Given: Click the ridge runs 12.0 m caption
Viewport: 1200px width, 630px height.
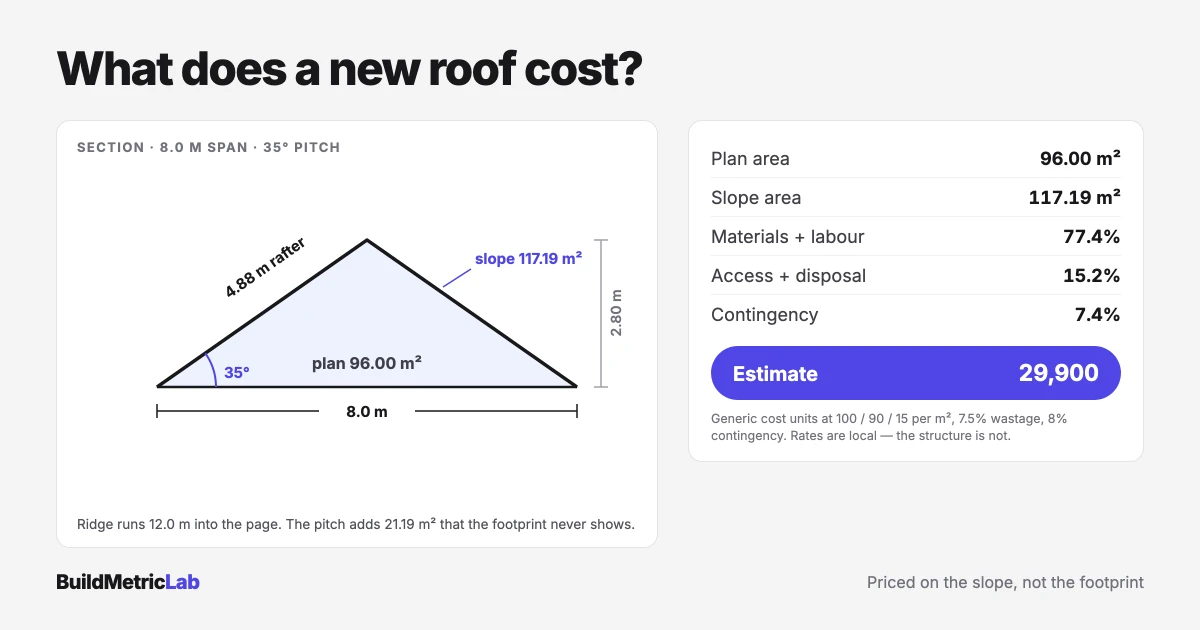Looking at the screenshot, I should 356,524.
